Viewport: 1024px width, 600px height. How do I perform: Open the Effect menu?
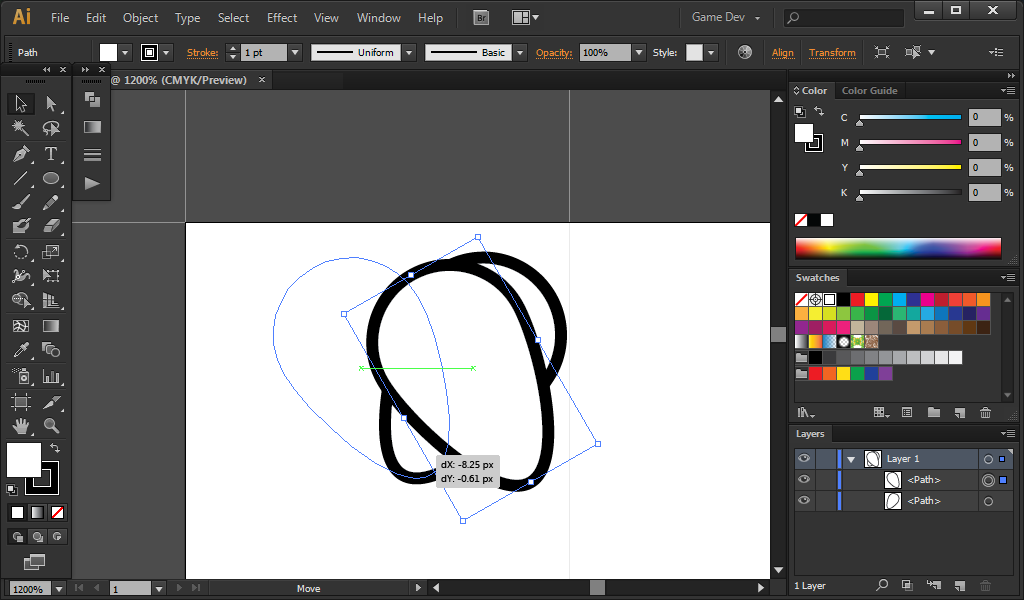(281, 18)
